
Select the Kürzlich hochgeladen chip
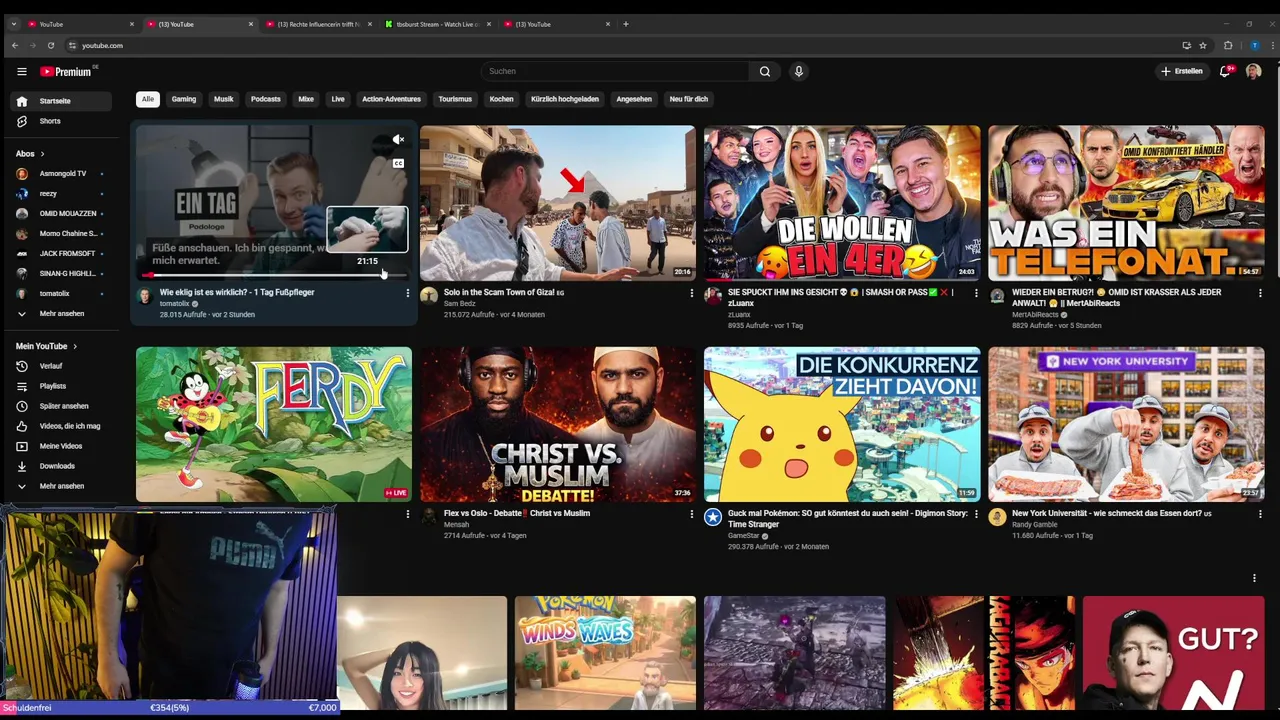565,99
